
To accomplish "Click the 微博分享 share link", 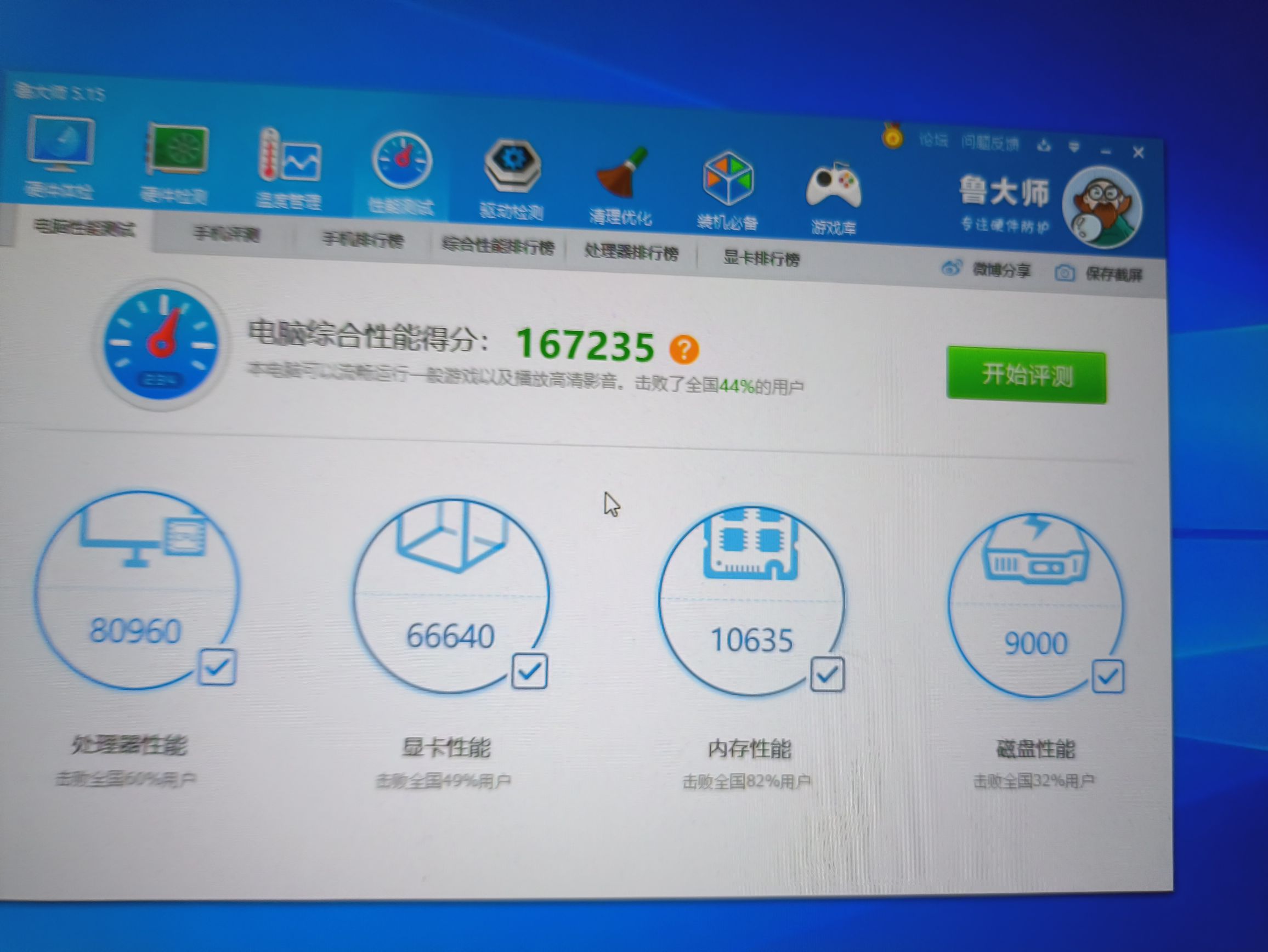I will click(1001, 270).
